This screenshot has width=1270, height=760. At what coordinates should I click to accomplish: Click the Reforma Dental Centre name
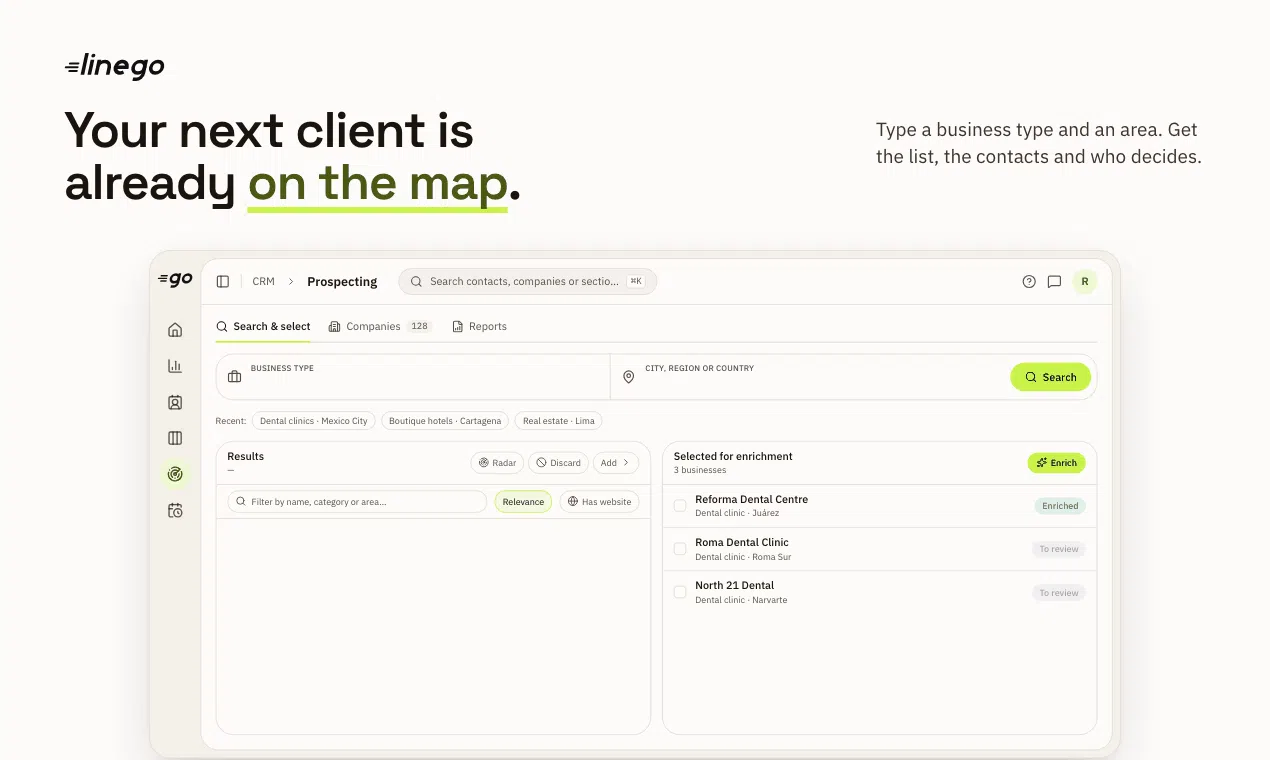[752, 499]
